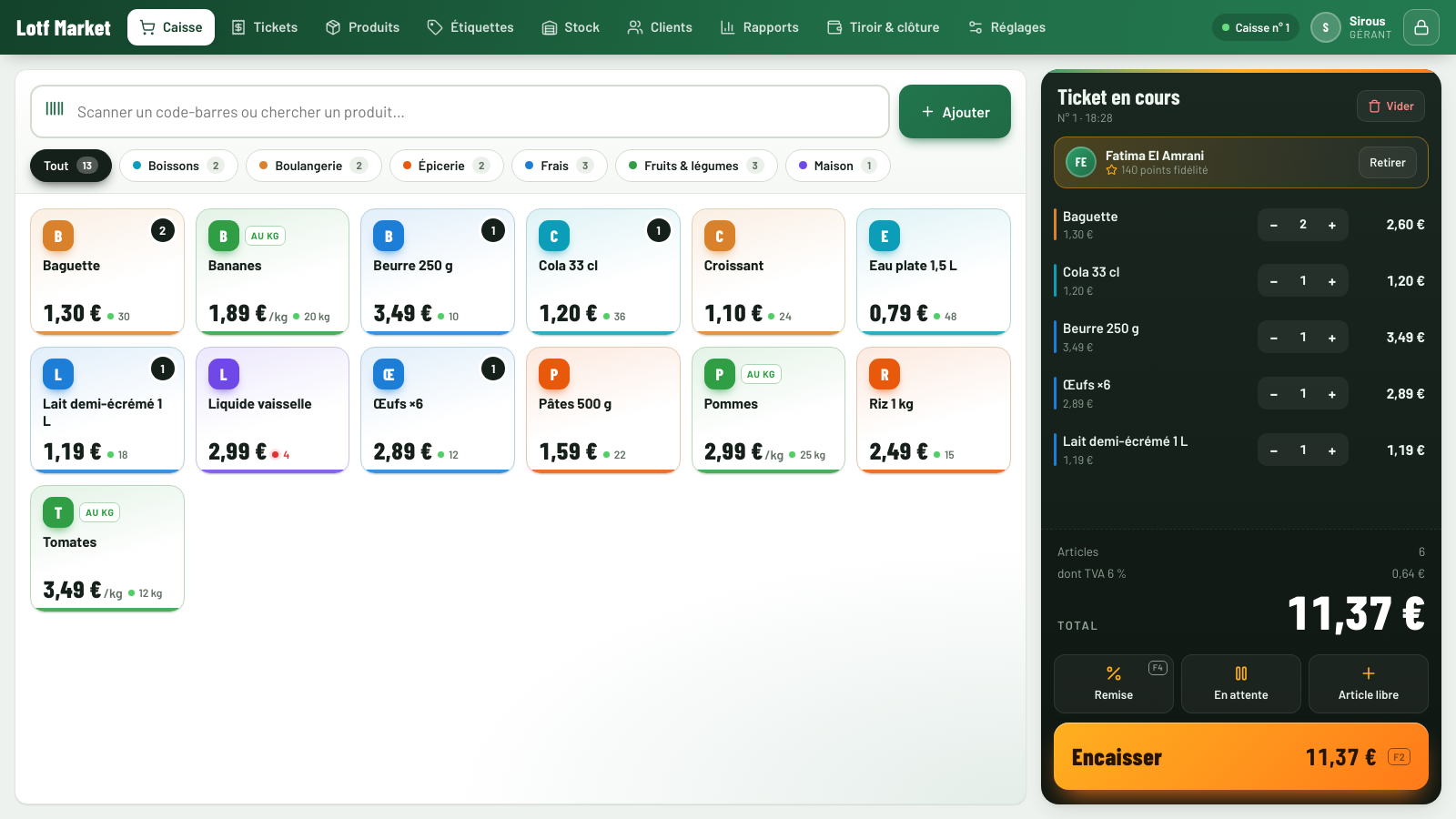Image resolution: width=1456 pixels, height=819 pixels.
Task: Increase the Baguette quantity with plus
Action: click(x=1331, y=225)
